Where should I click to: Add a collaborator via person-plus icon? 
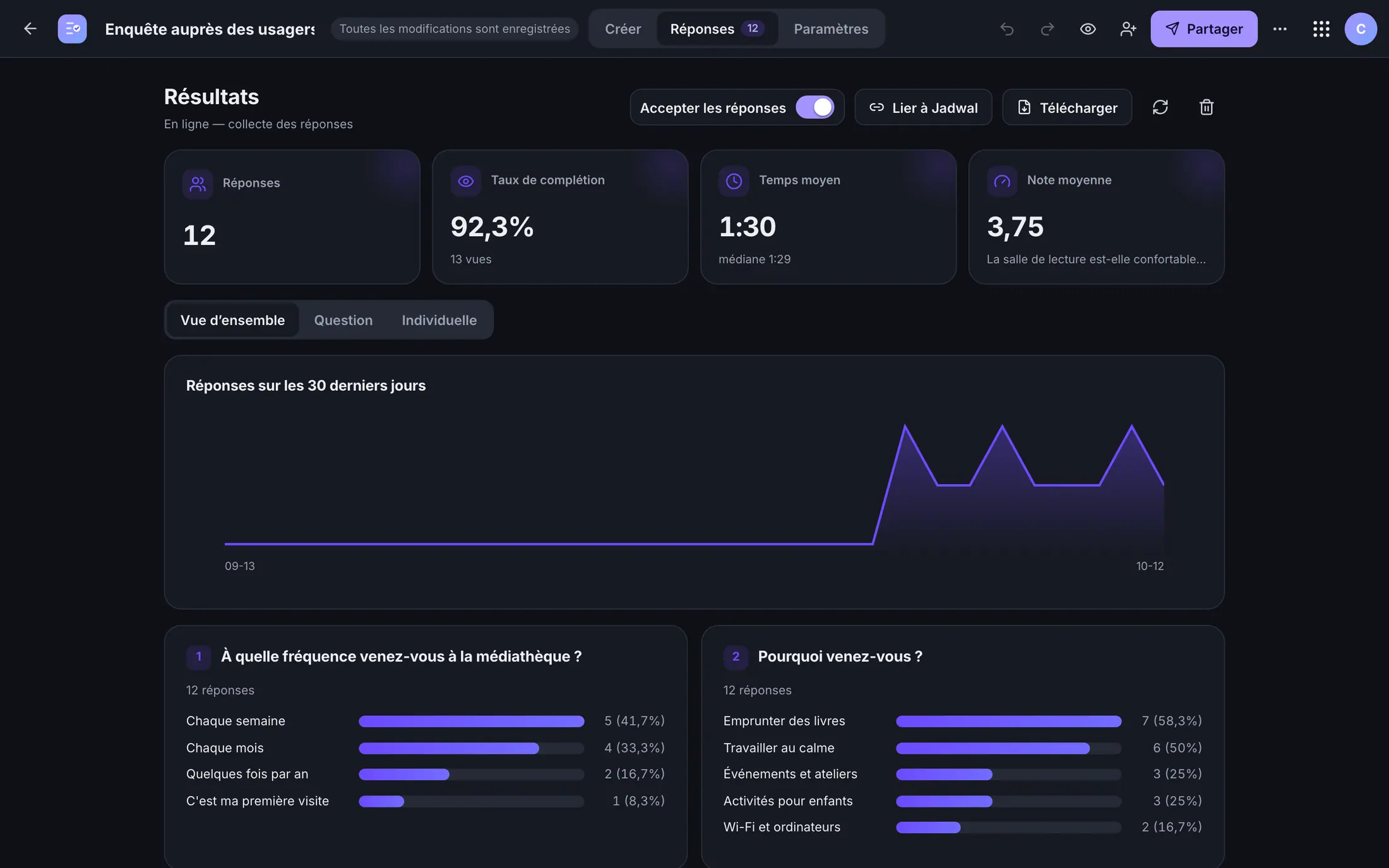point(1128,28)
